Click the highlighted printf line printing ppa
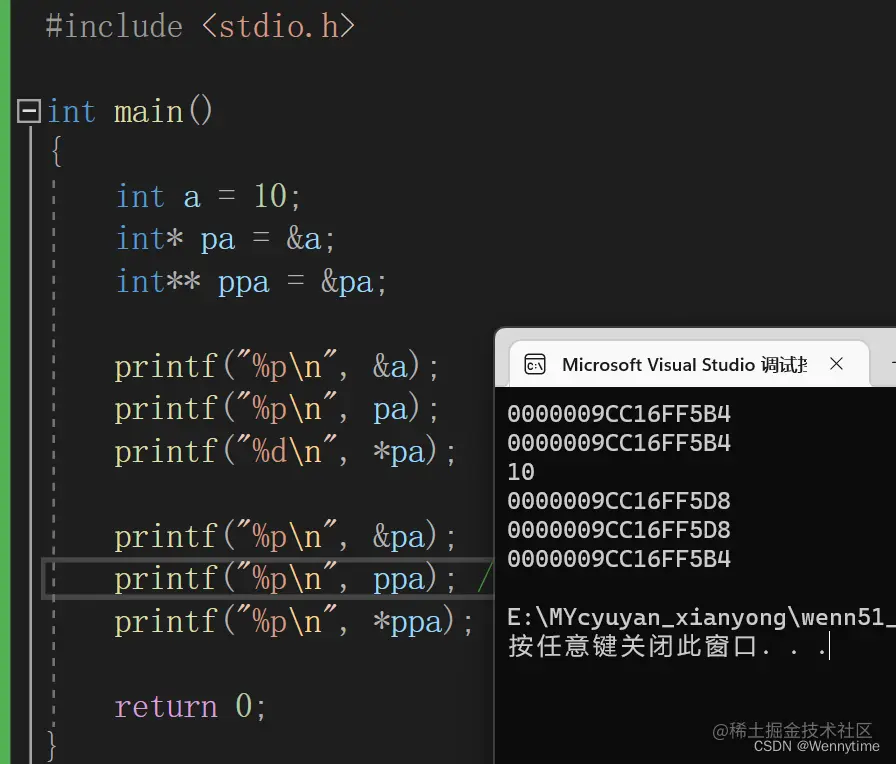Viewport: 896px width, 764px height. coord(285,579)
